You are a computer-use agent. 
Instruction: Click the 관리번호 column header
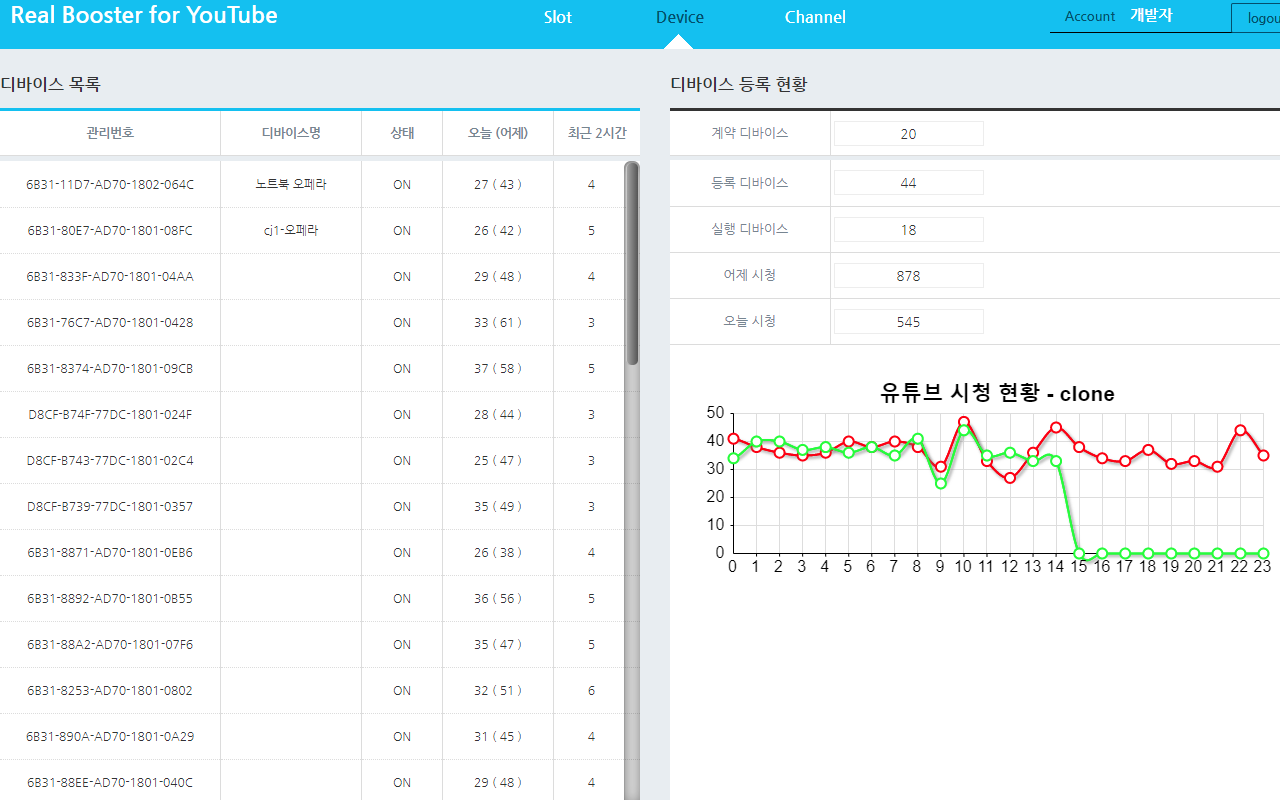110,133
